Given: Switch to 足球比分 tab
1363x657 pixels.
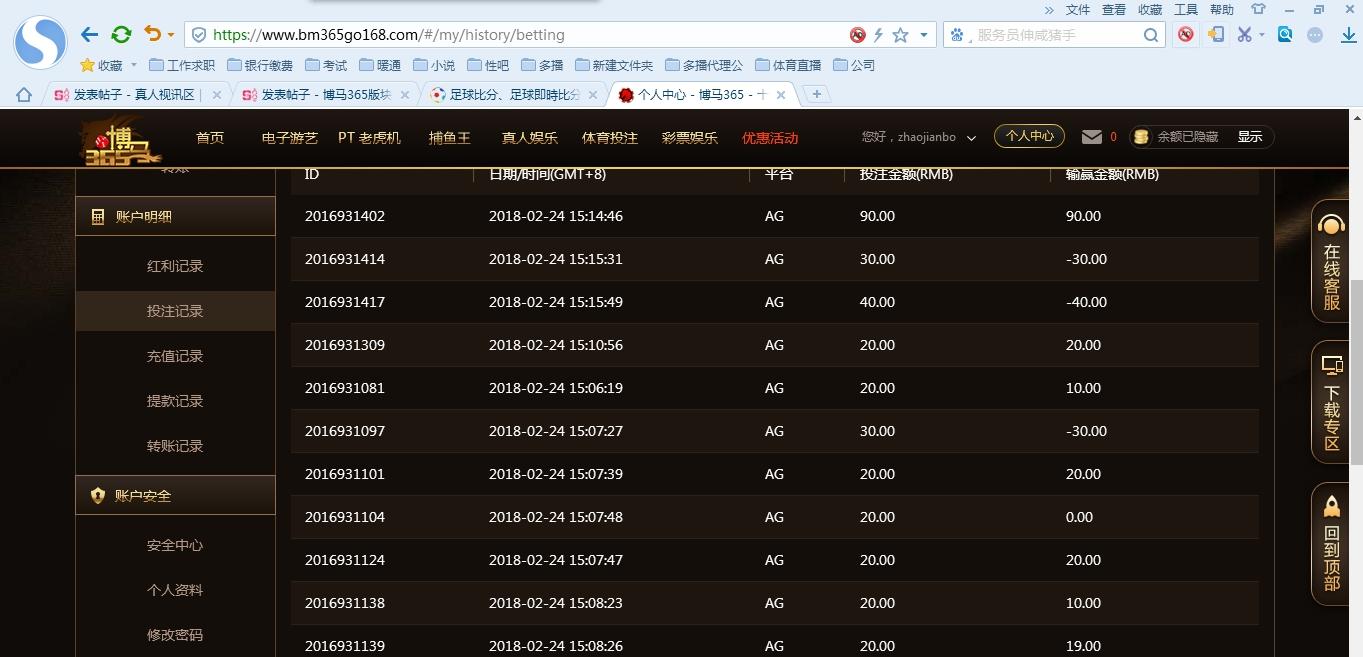Looking at the screenshot, I should [x=513, y=94].
